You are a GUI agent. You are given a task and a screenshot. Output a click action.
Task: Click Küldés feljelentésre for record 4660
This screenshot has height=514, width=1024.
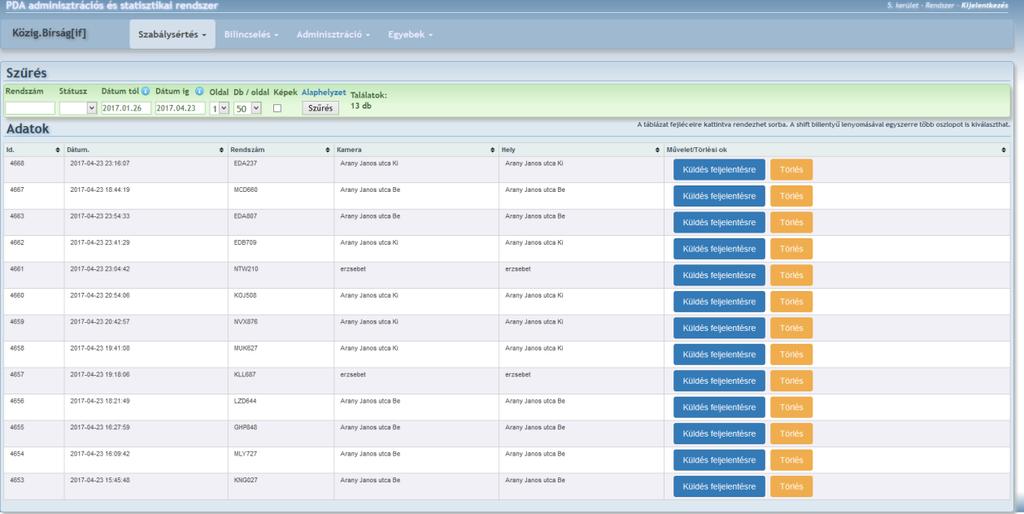point(719,302)
